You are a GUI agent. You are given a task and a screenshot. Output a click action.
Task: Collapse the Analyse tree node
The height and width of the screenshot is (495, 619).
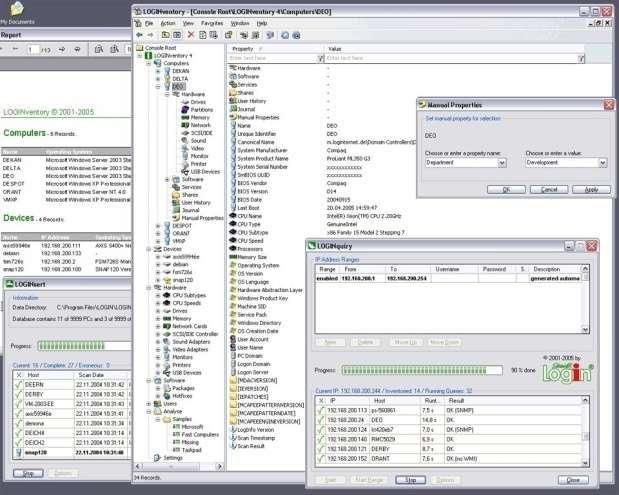point(149,411)
